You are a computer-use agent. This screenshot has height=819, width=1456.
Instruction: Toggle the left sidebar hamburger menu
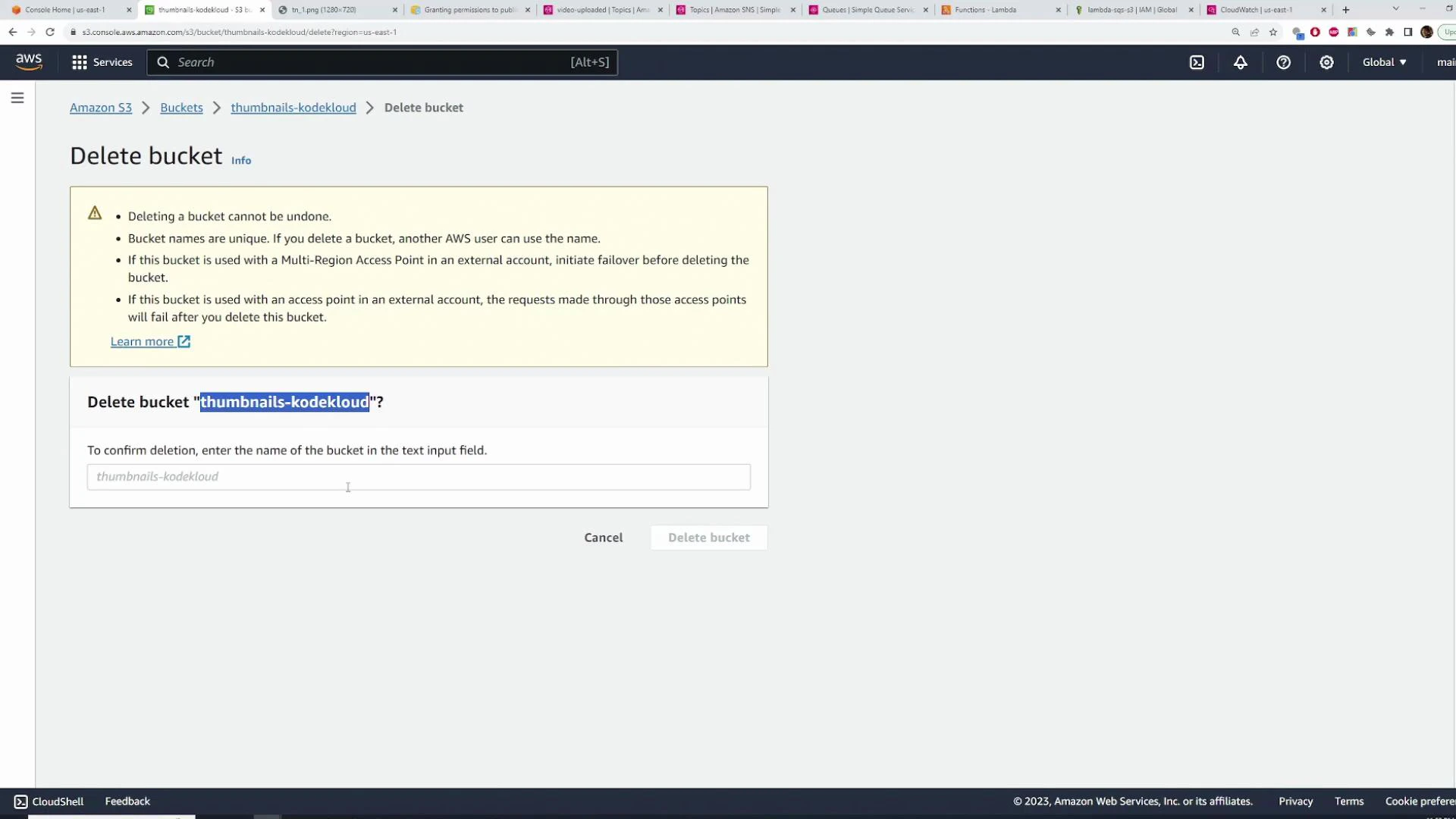(x=17, y=98)
